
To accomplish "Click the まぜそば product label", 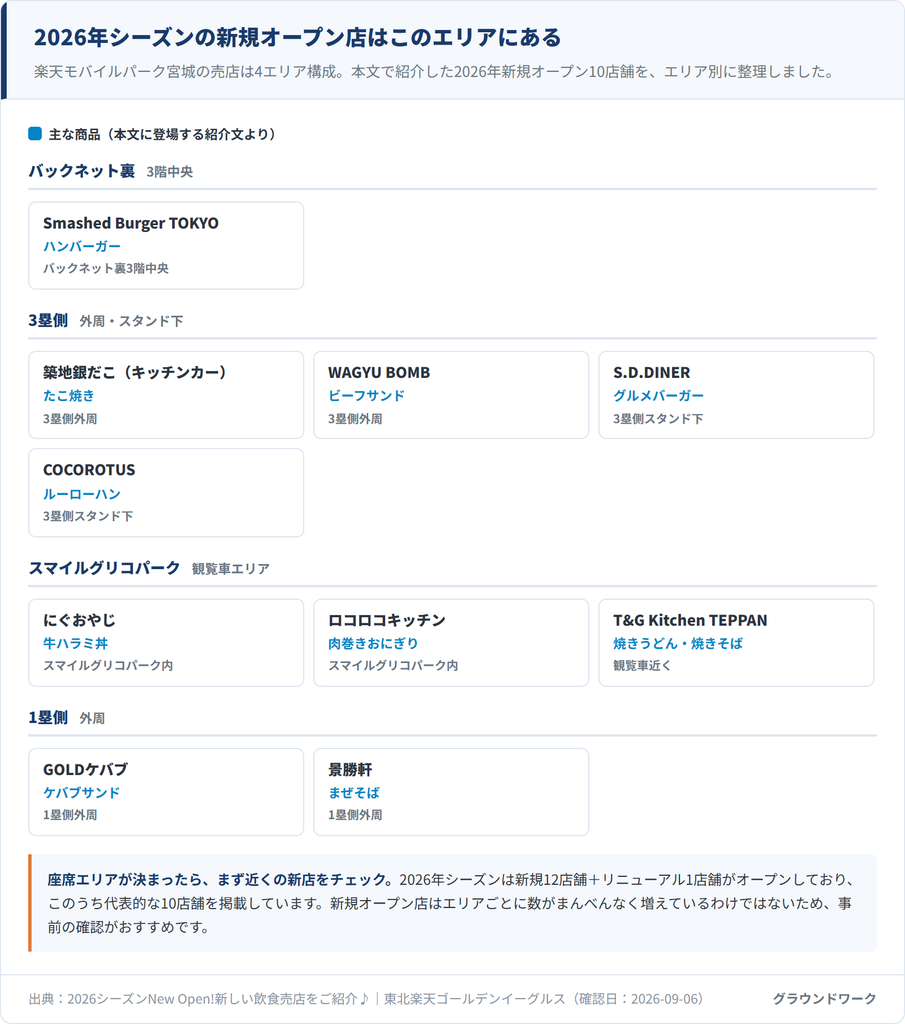I will [x=353, y=792].
